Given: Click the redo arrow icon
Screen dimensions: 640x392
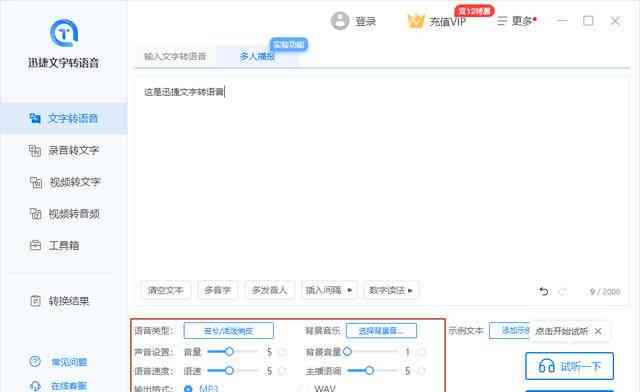Looking at the screenshot, I should (x=562, y=292).
